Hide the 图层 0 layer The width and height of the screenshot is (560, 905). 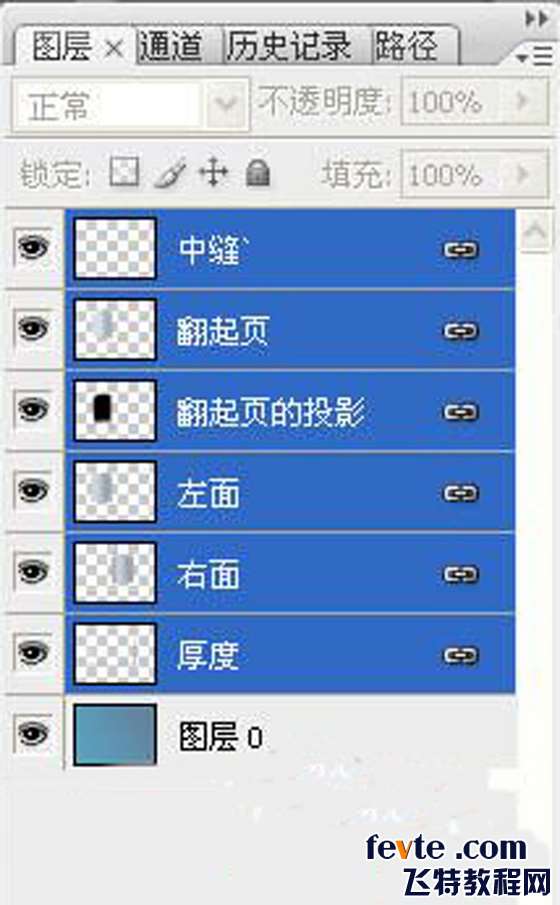(32, 734)
